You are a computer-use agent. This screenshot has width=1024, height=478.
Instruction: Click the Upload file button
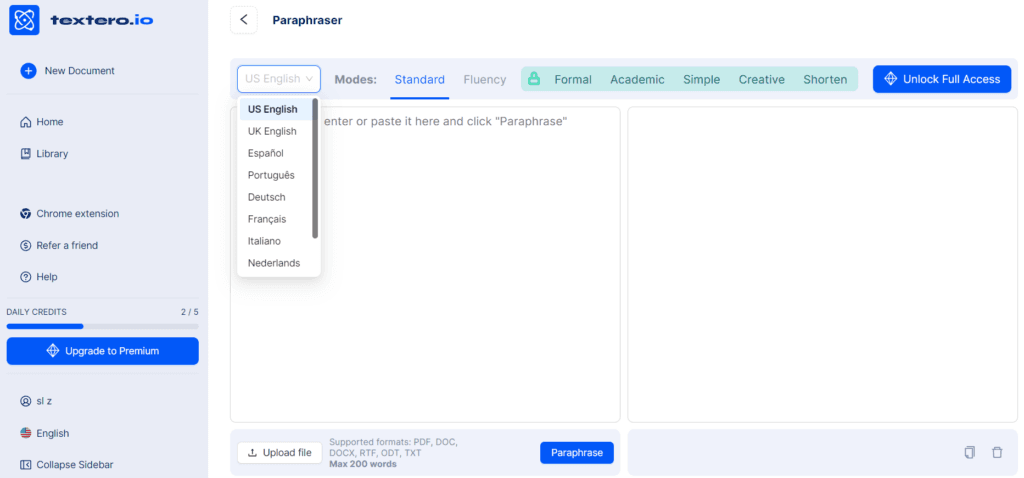[x=280, y=453]
